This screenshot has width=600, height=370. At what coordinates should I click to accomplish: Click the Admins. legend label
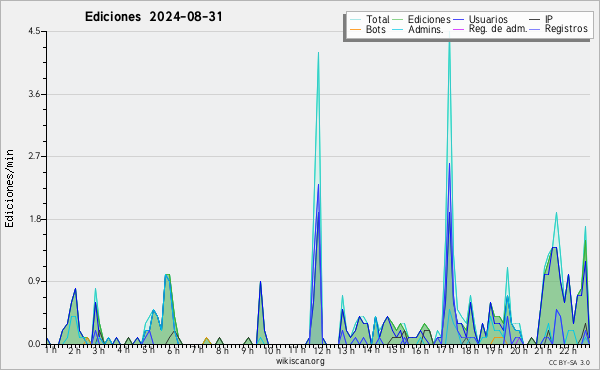pos(426,29)
